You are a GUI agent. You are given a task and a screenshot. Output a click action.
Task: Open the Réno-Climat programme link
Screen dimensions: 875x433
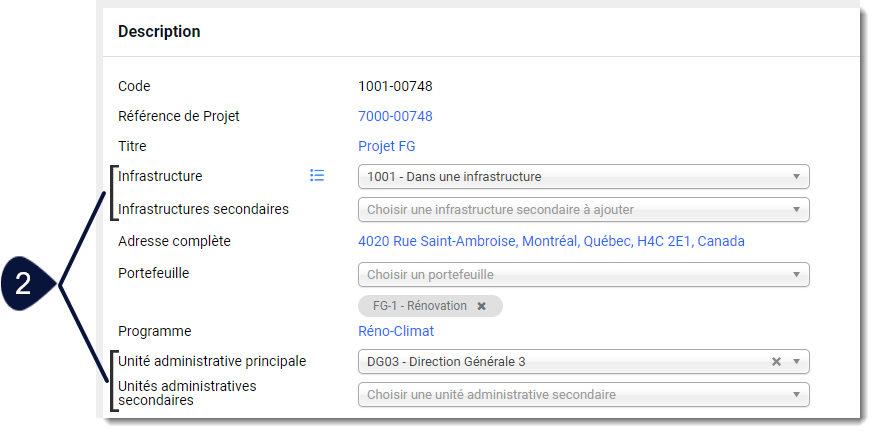click(x=396, y=331)
